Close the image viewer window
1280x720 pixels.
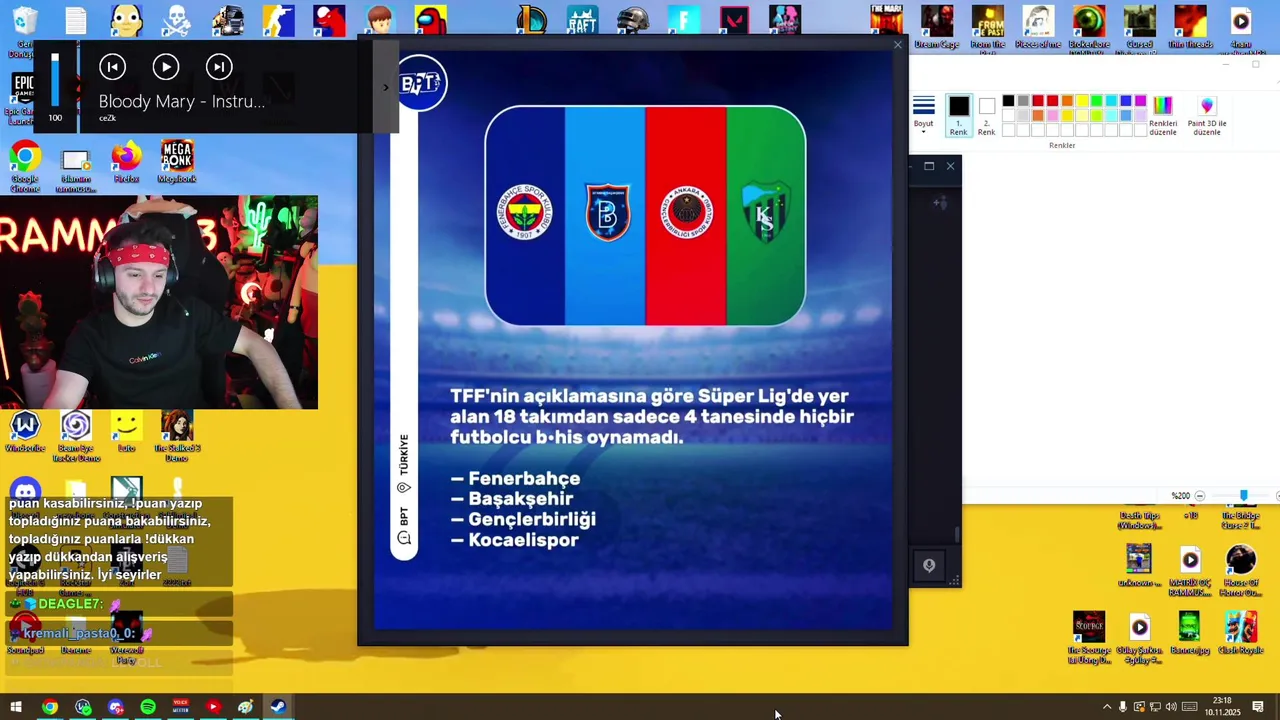[x=897, y=45]
